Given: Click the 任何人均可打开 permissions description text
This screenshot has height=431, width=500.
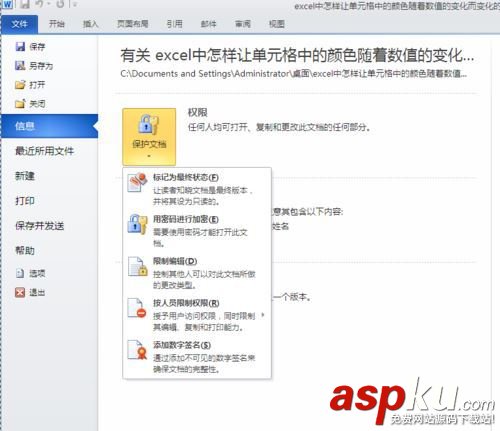Looking at the screenshot, I should coord(279,127).
